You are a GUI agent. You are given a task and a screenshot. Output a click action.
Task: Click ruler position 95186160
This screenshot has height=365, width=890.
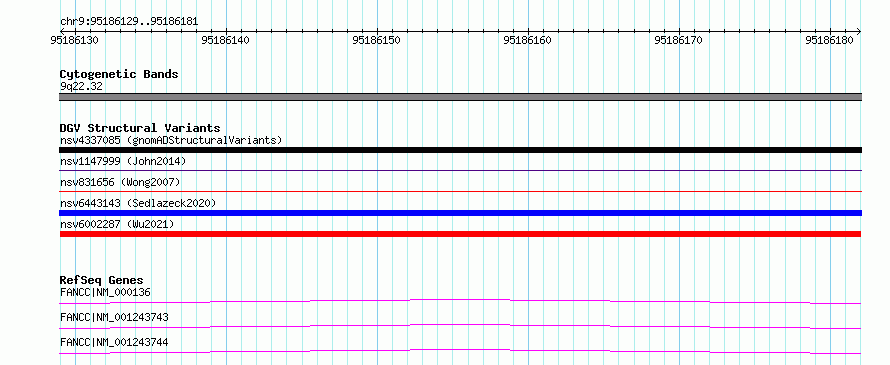(528, 40)
